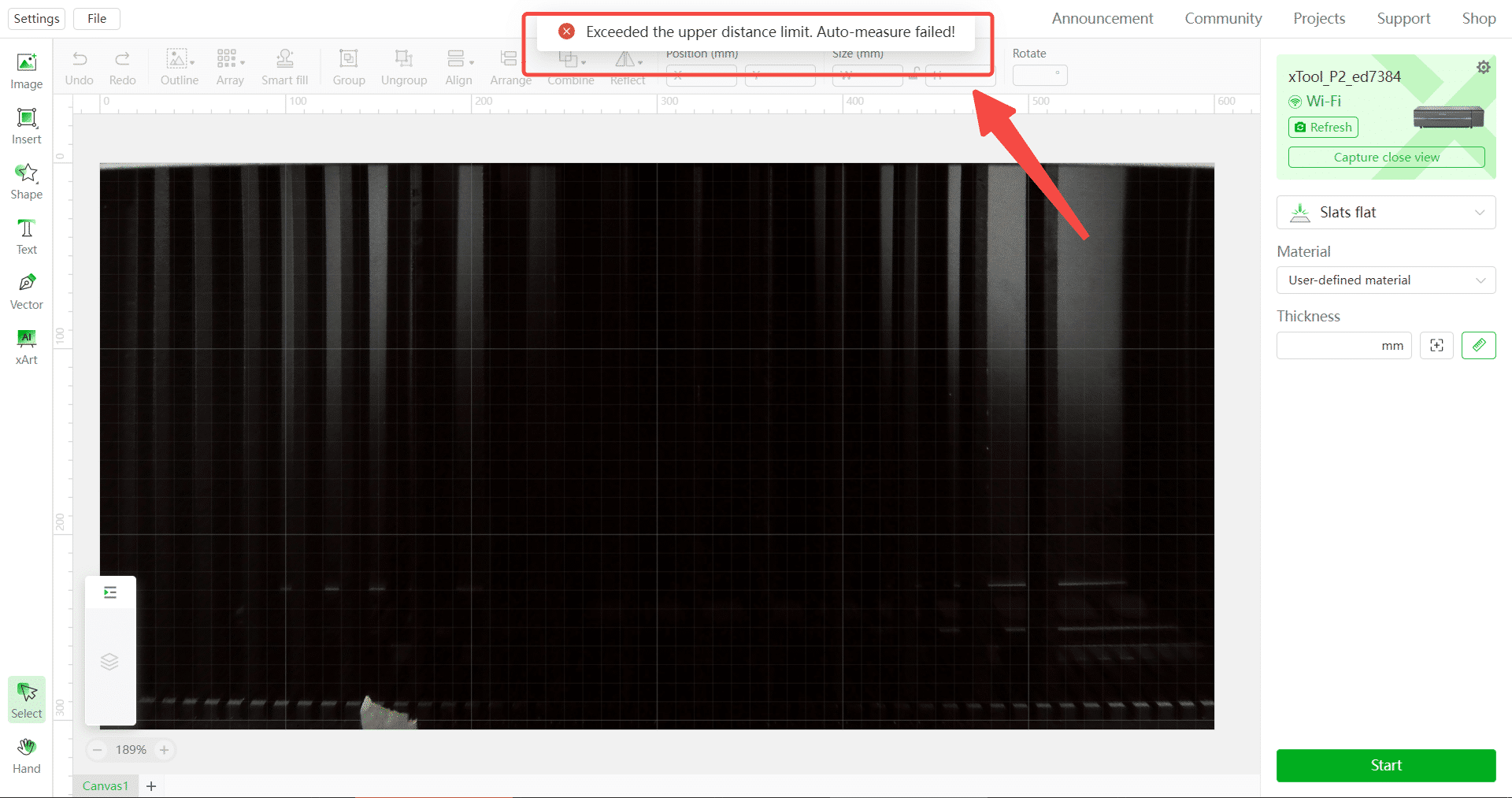Open the Settings menu

[x=37, y=19]
